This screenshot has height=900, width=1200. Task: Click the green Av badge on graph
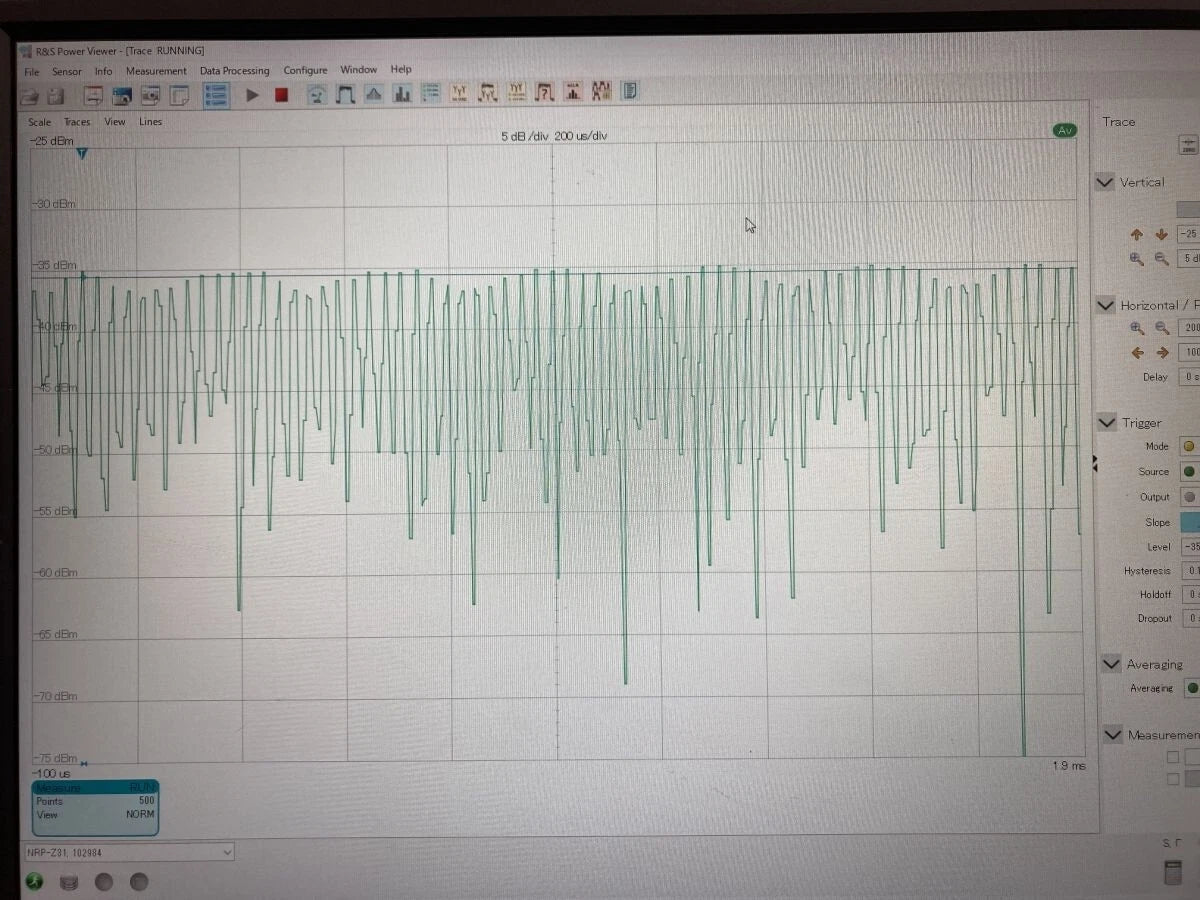(x=1065, y=131)
